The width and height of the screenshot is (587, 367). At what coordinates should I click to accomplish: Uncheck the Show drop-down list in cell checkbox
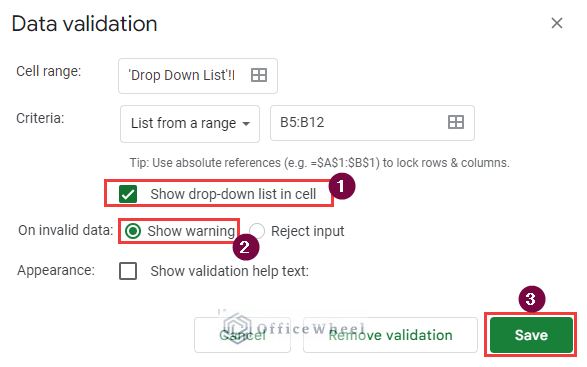click(128, 194)
